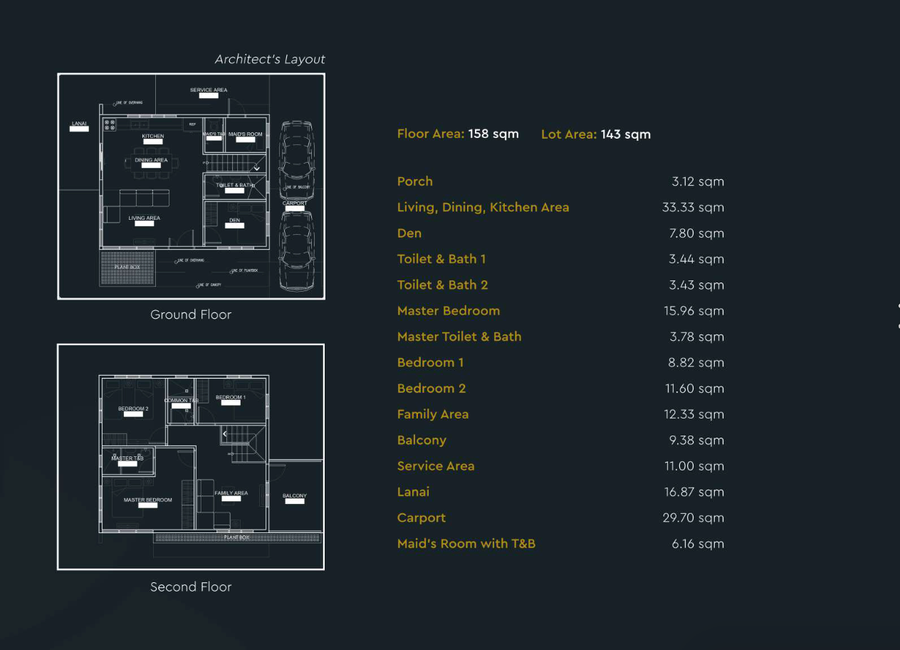Screen dimensions: 900x650
Task: Select "Carport" in the area list
Action: (421, 518)
